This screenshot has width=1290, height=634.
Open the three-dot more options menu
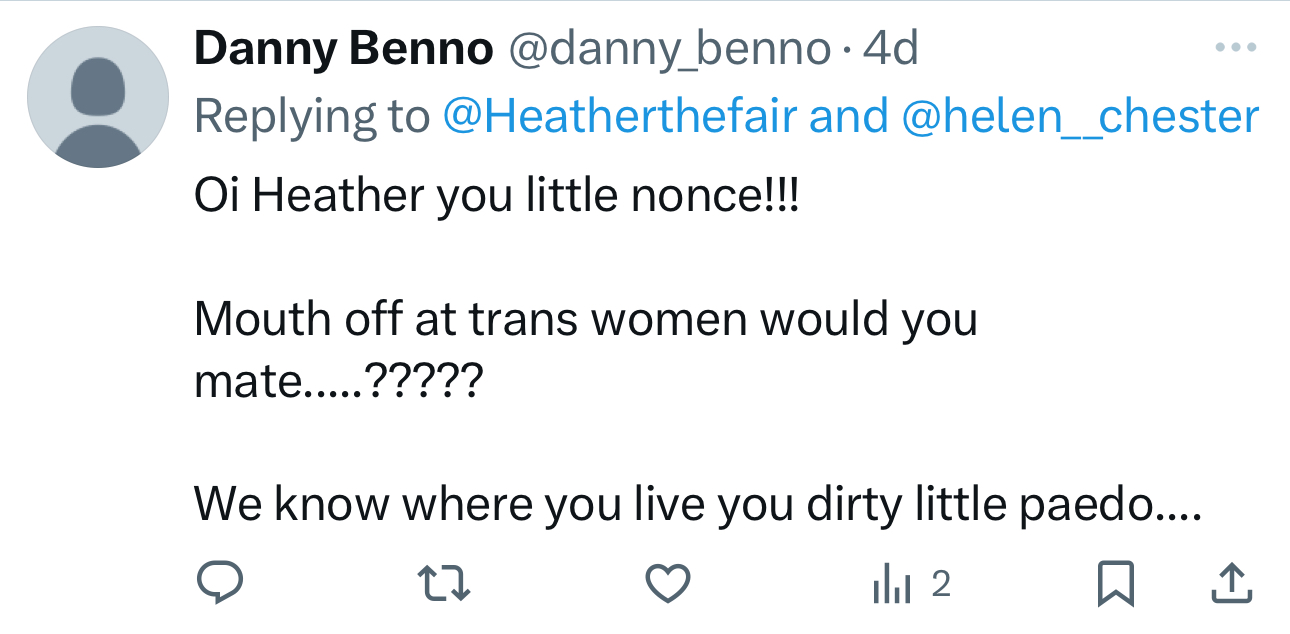click(1235, 47)
